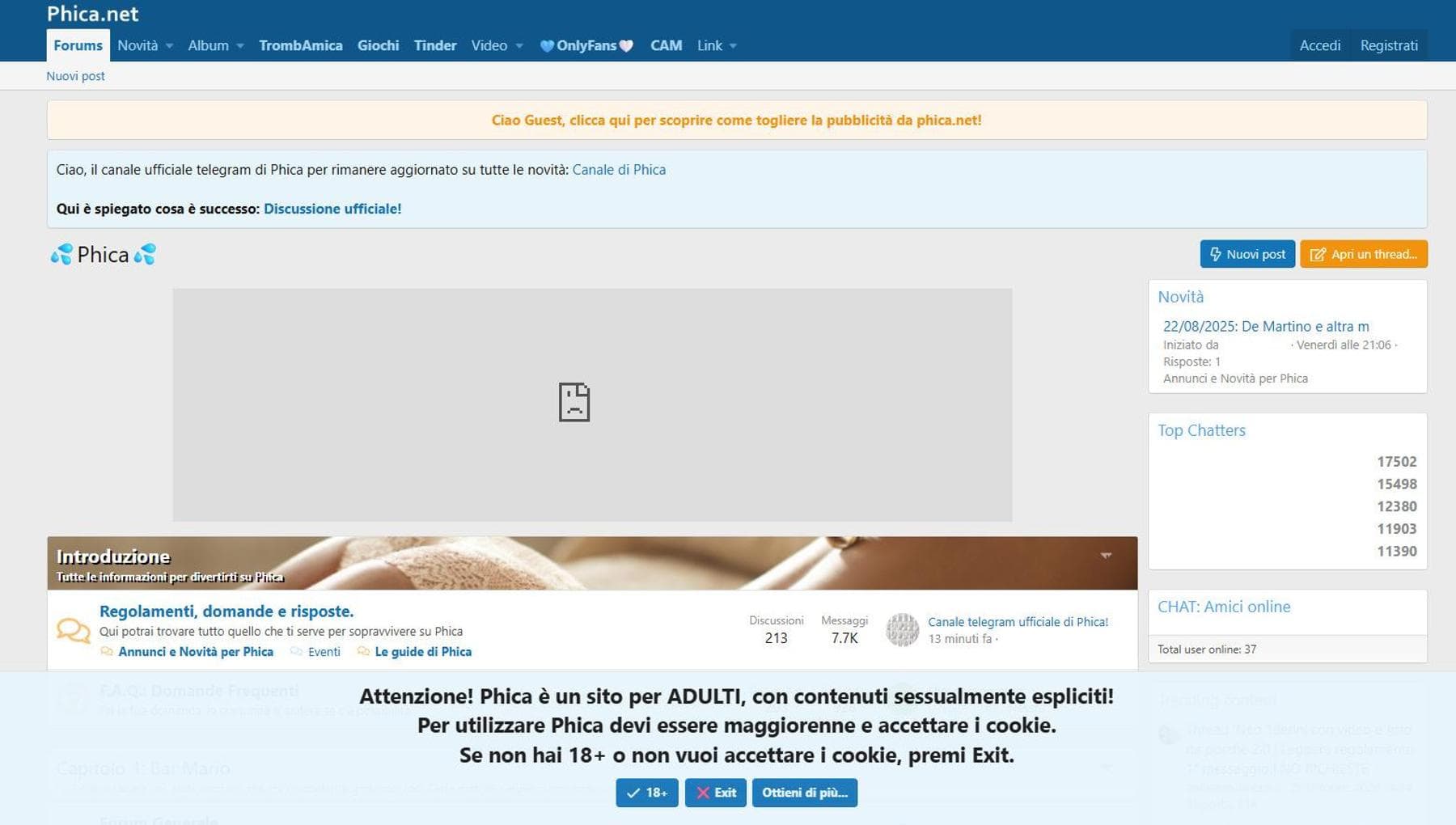
Task: Open CHAT: Amici online heading
Action: point(1224,607)
